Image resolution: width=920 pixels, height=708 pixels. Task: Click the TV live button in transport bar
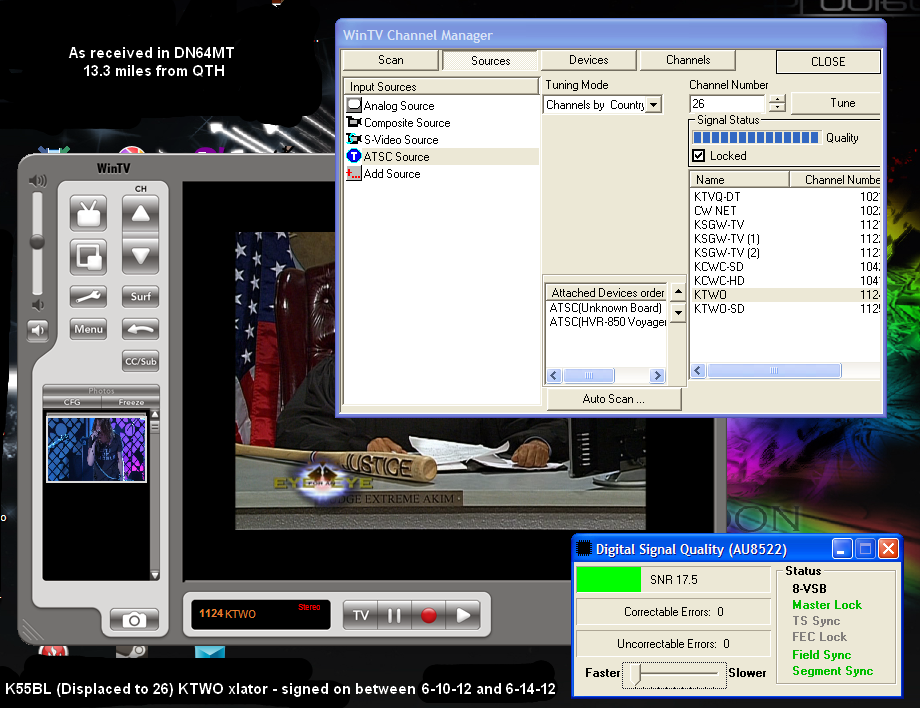360,615
